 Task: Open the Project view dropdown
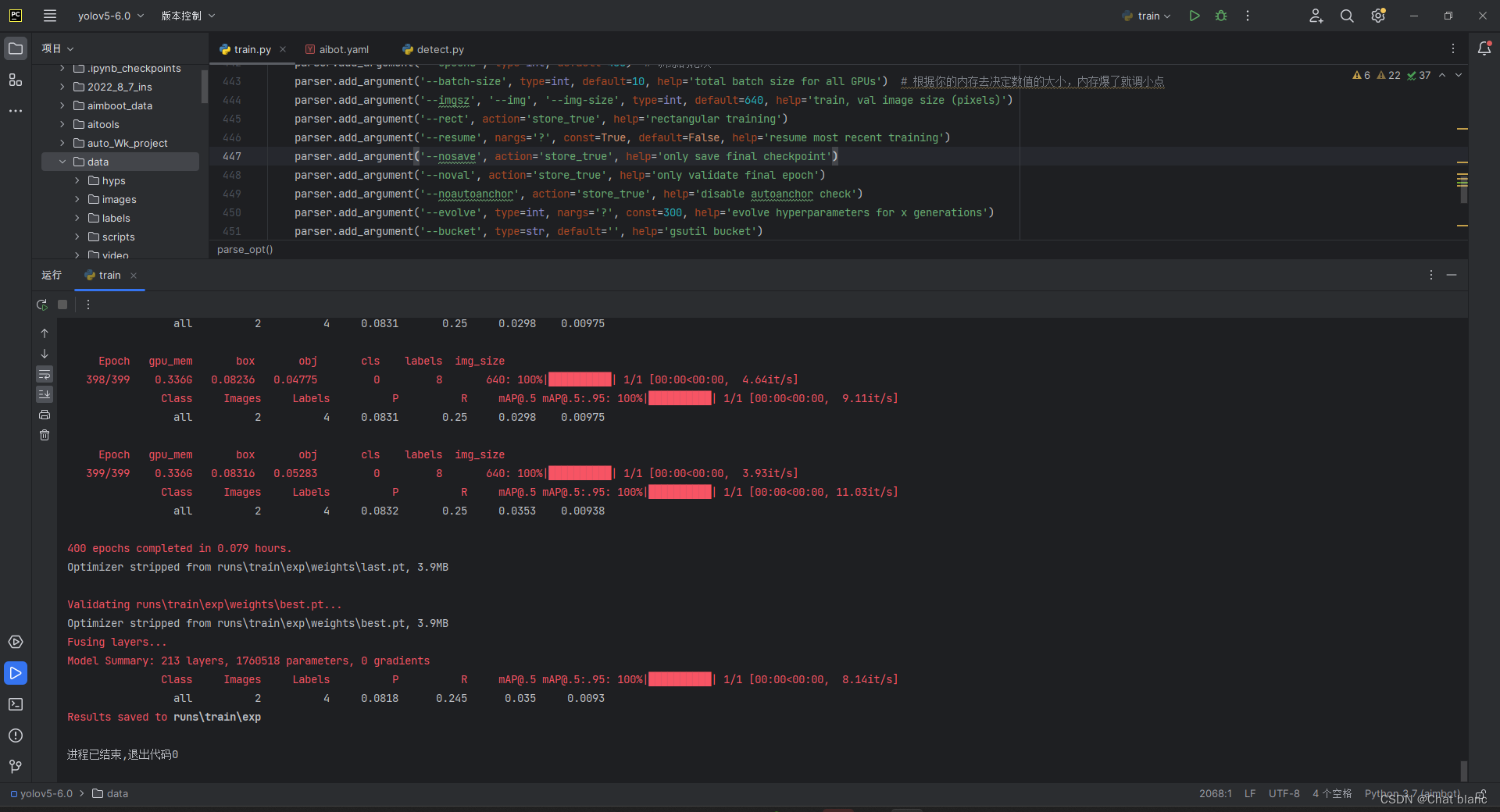click(58, 48)
